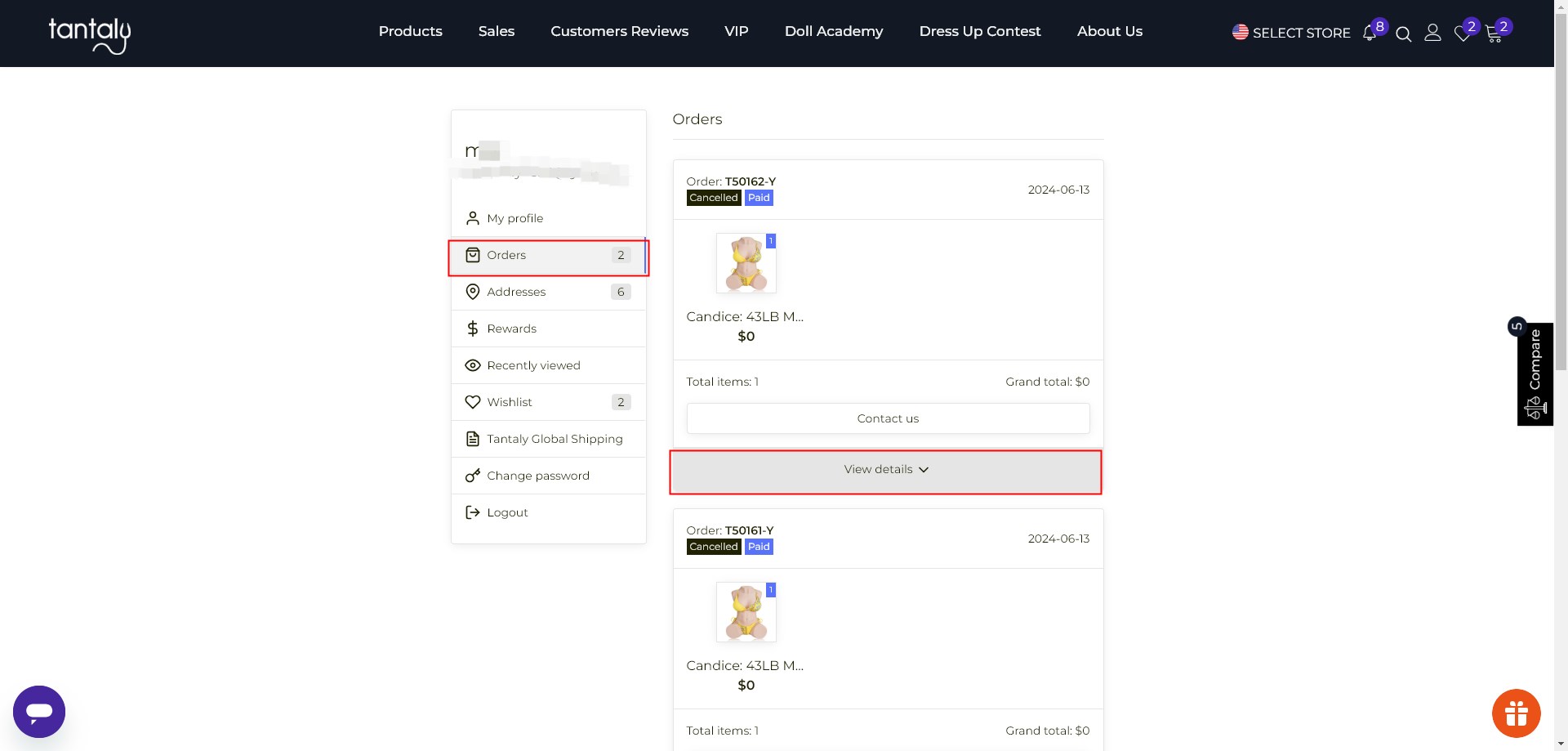Screen dimensions: 1568x751
Task: Click the Logout arrow icon
Action: click(472, 512)
